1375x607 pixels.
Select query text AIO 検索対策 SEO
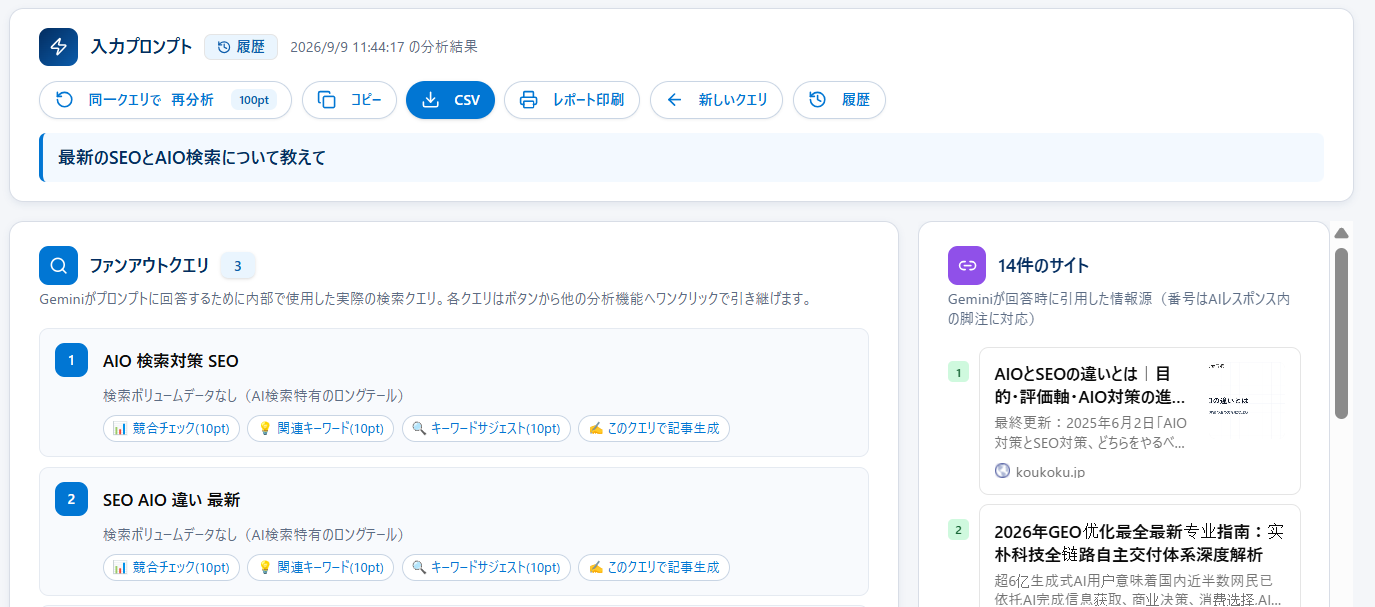pos(171,361)
